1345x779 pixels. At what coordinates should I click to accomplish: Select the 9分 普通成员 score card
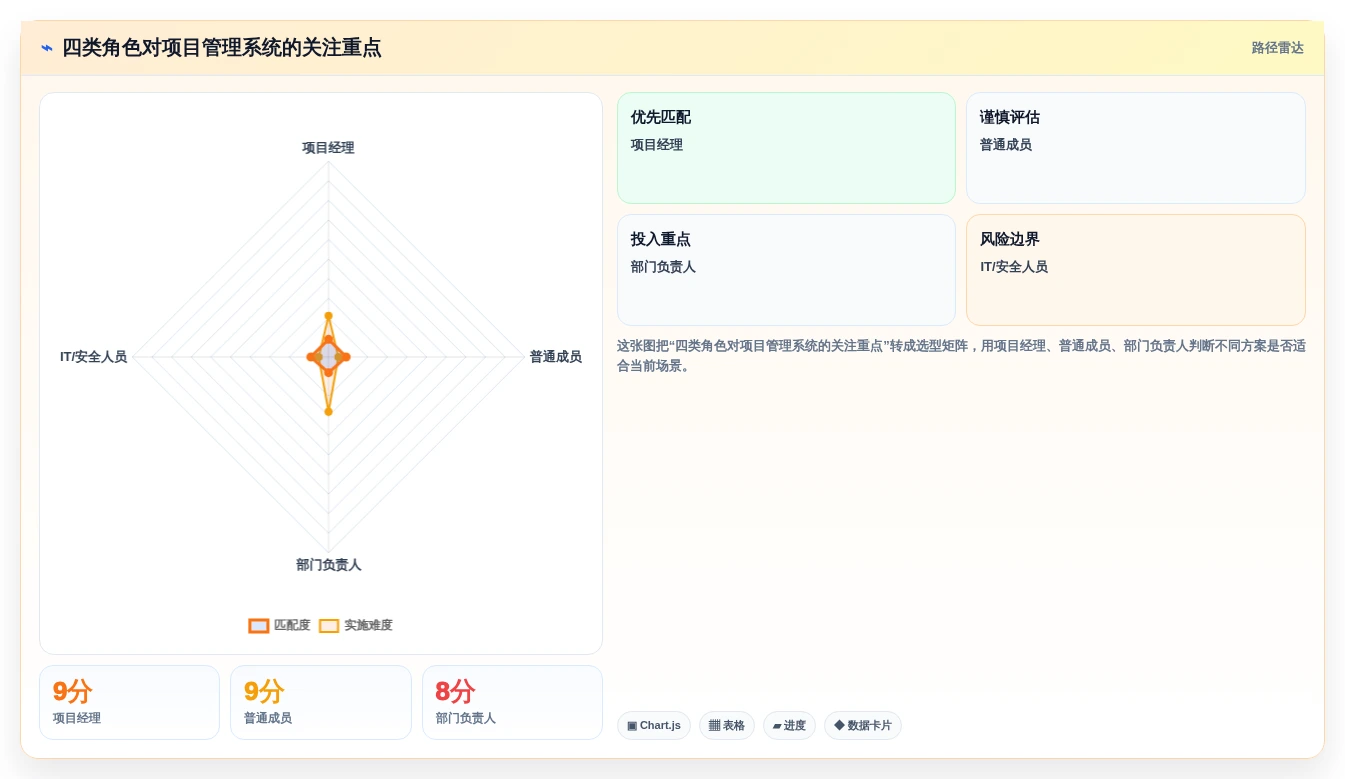coord(321,702)
